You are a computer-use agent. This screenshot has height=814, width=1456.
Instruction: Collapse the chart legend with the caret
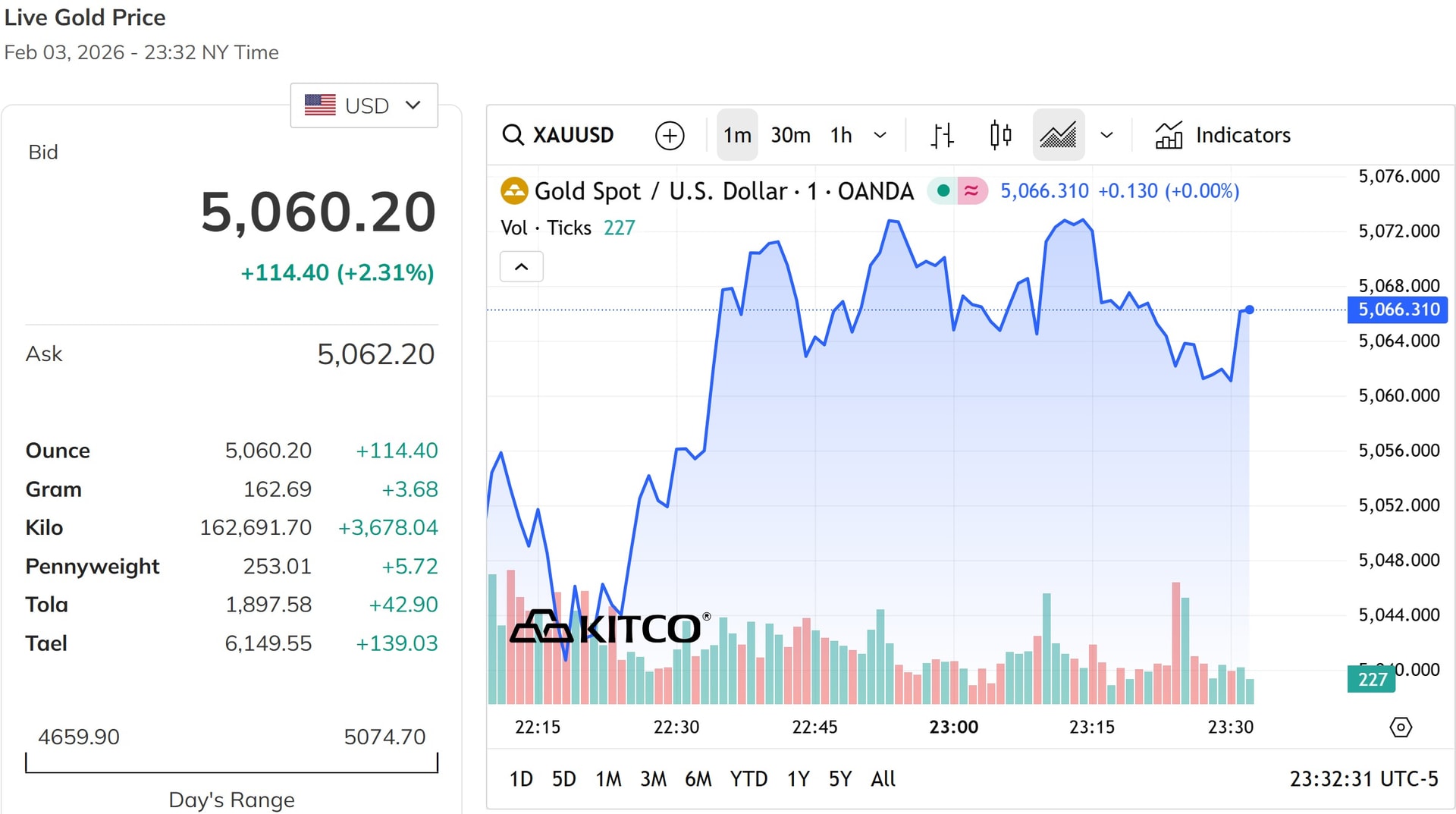tap(521, 266)
